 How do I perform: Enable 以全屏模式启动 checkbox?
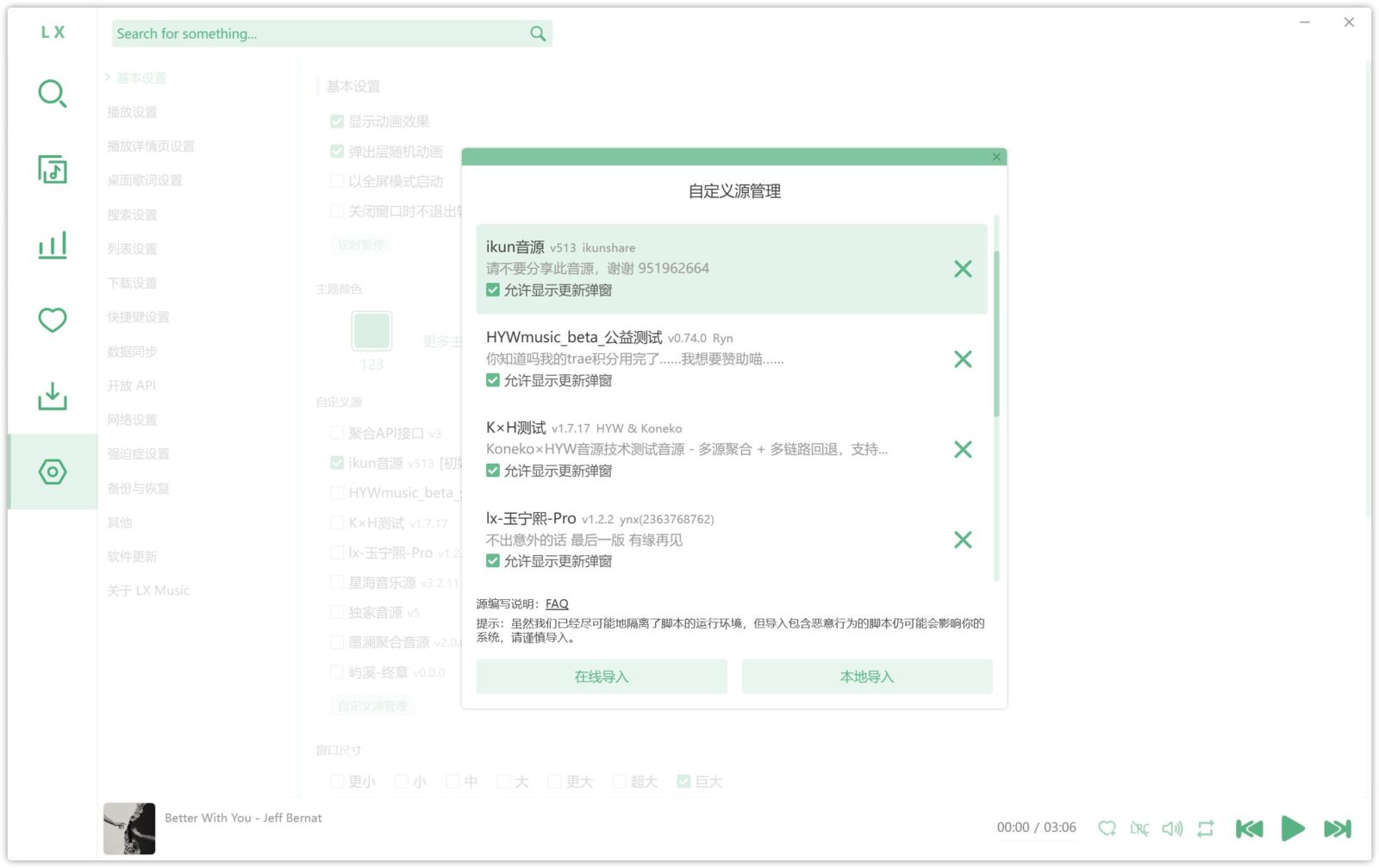(x=337, y=182)
